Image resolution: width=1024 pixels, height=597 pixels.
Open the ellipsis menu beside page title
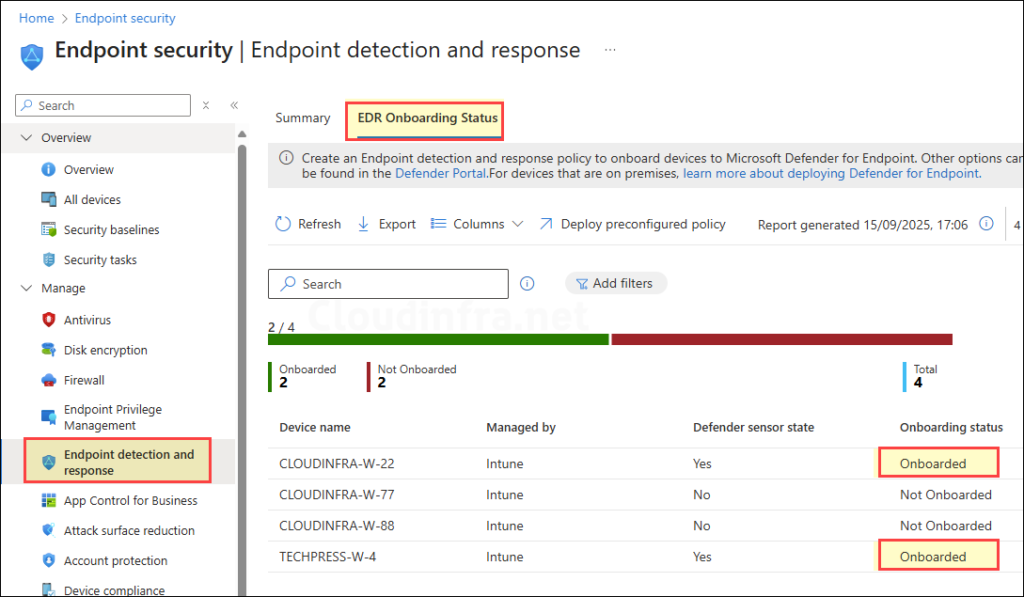(x=610, y=50)
